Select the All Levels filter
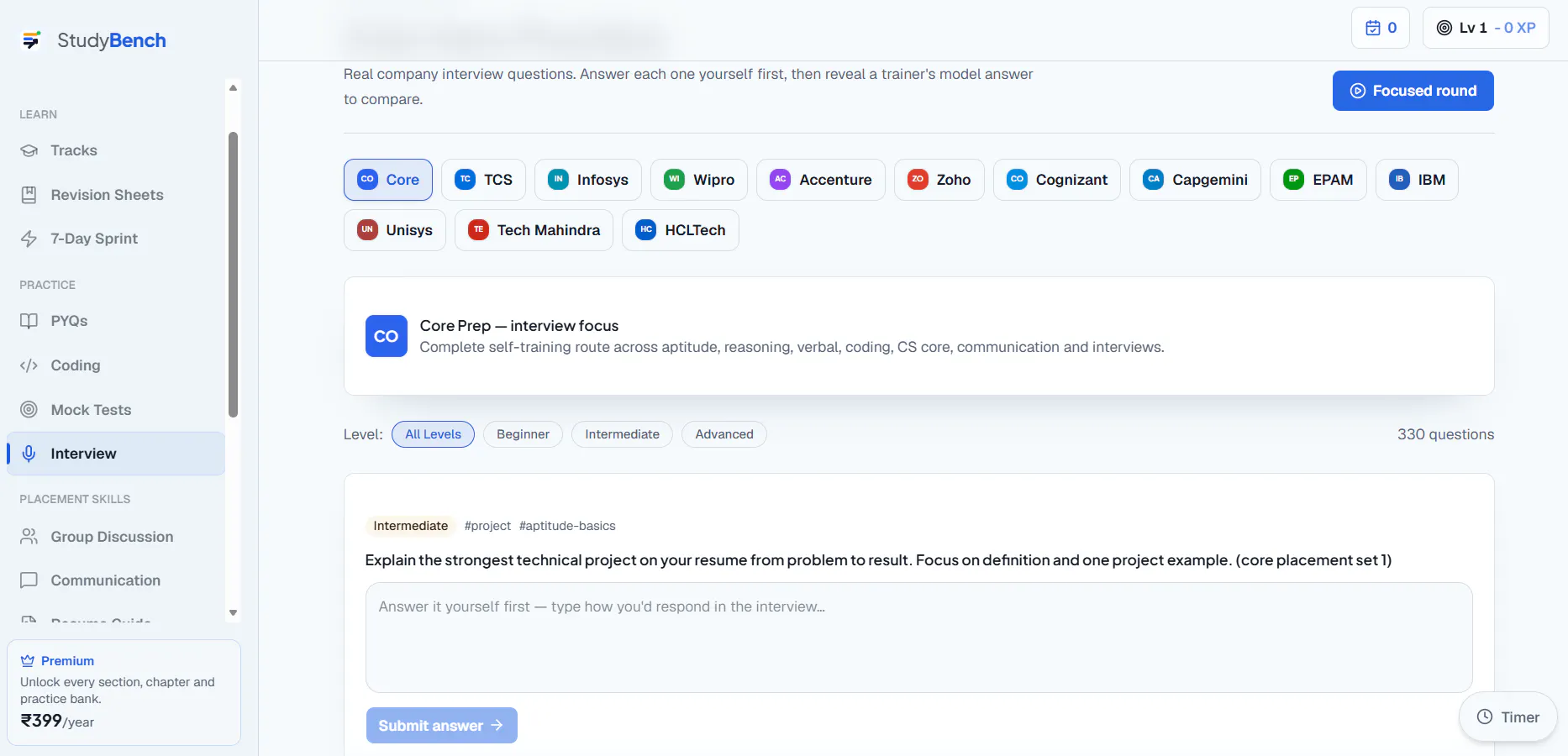1568x756 pixels. [433, 434]
